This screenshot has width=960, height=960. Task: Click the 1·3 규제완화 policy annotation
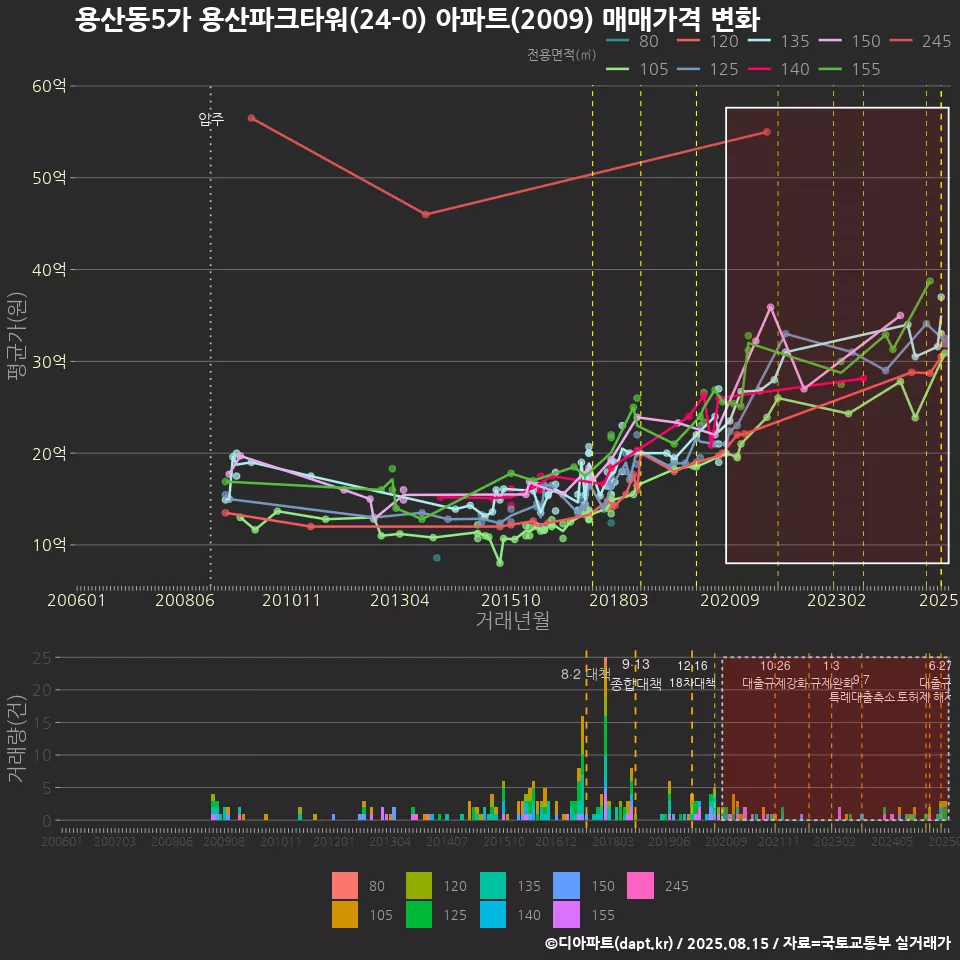point(831,674)
